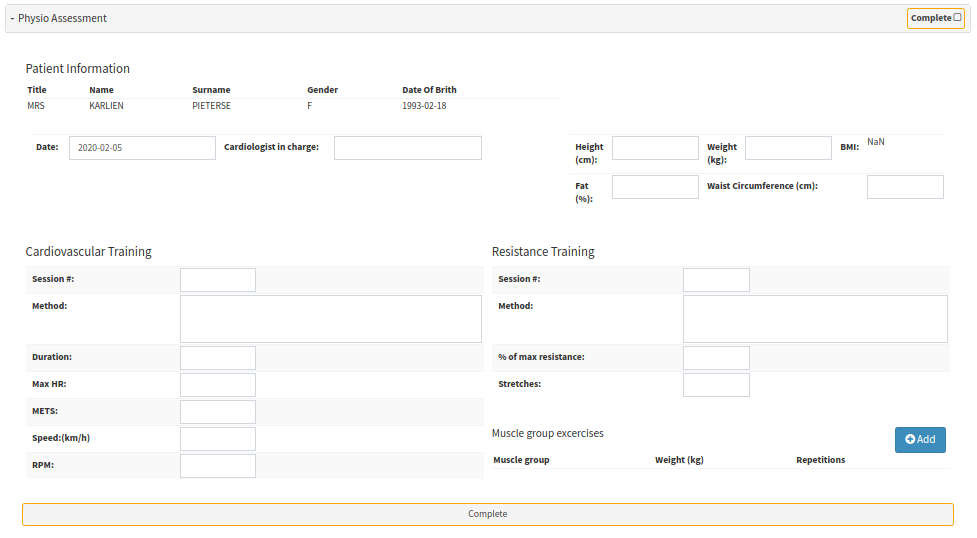The height and width of the screenshot is (538, 977).
Task: Click the Date input field
Action: [142, 148]
